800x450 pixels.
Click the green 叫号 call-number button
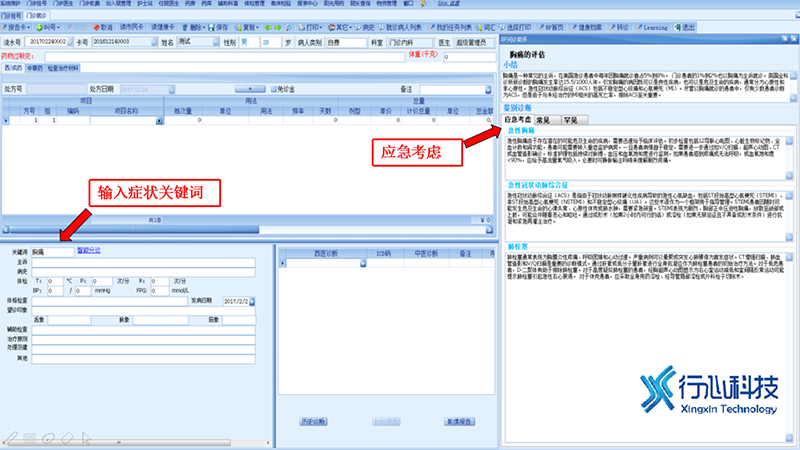pos(48,28)
